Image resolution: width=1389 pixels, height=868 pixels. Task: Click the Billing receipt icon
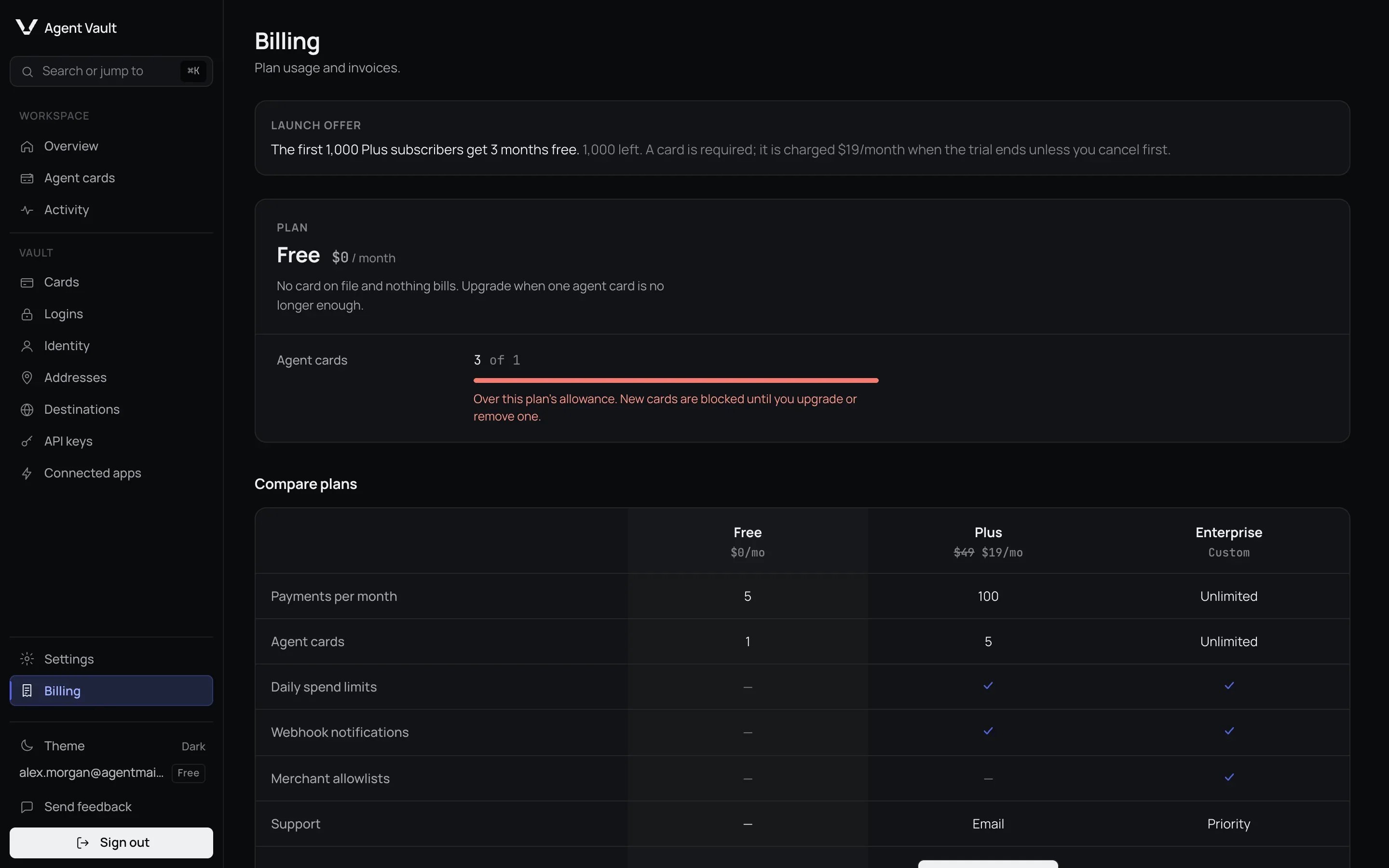[27, 691]
